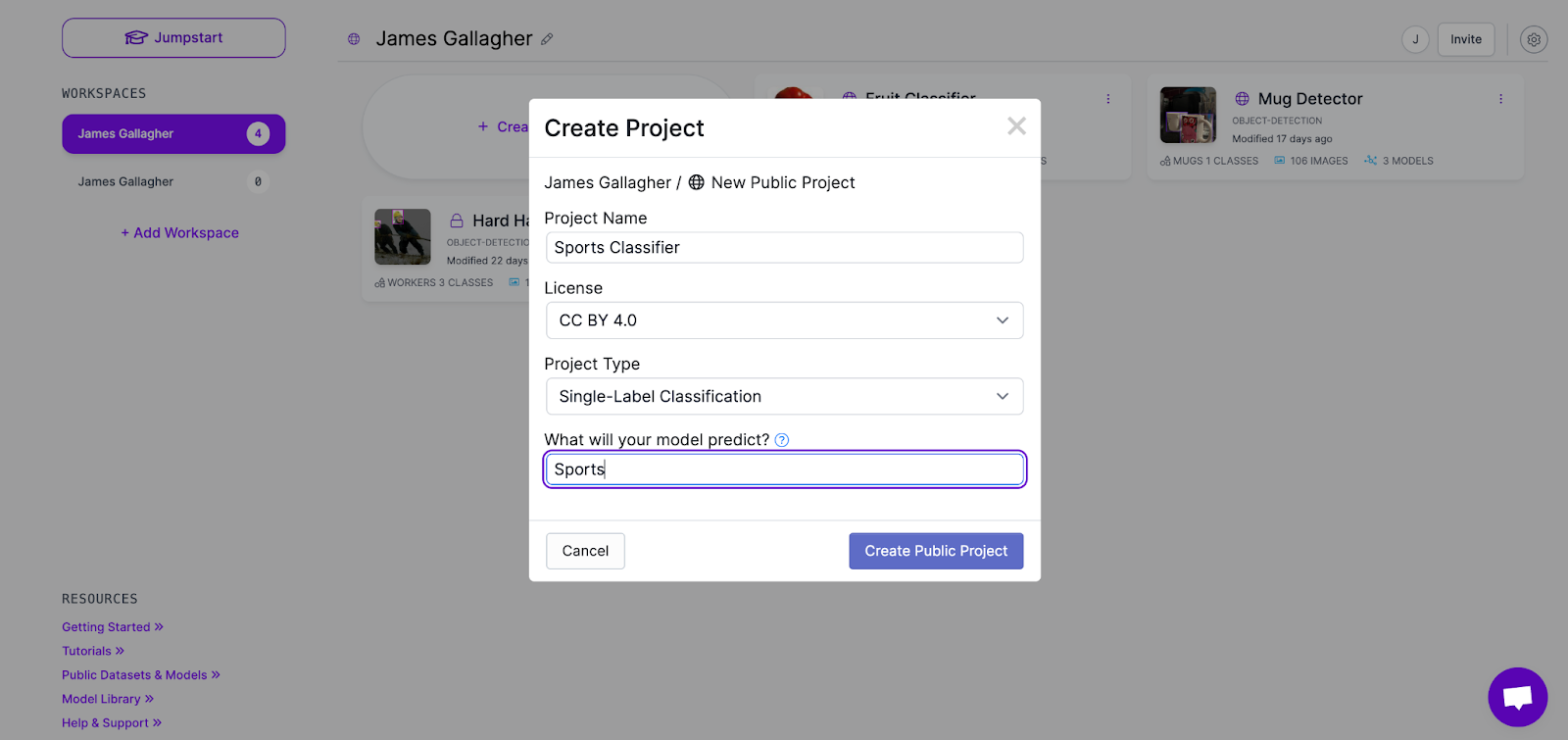This screenshot has height=740, width=1568.
Task: Click the Cancel button
Action: pyautogui.click(x=585, y=551)
